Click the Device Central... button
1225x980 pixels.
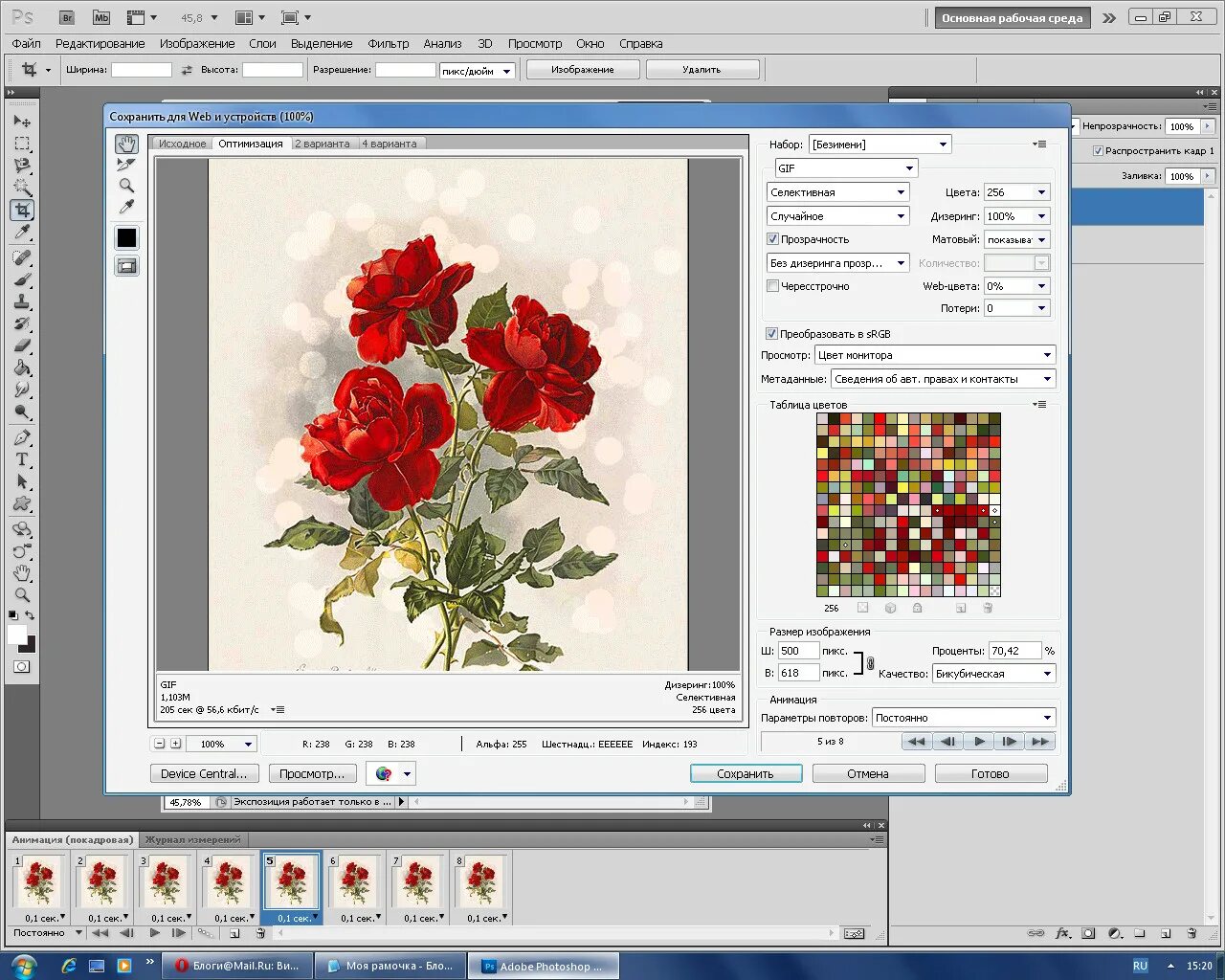(204, 773)
